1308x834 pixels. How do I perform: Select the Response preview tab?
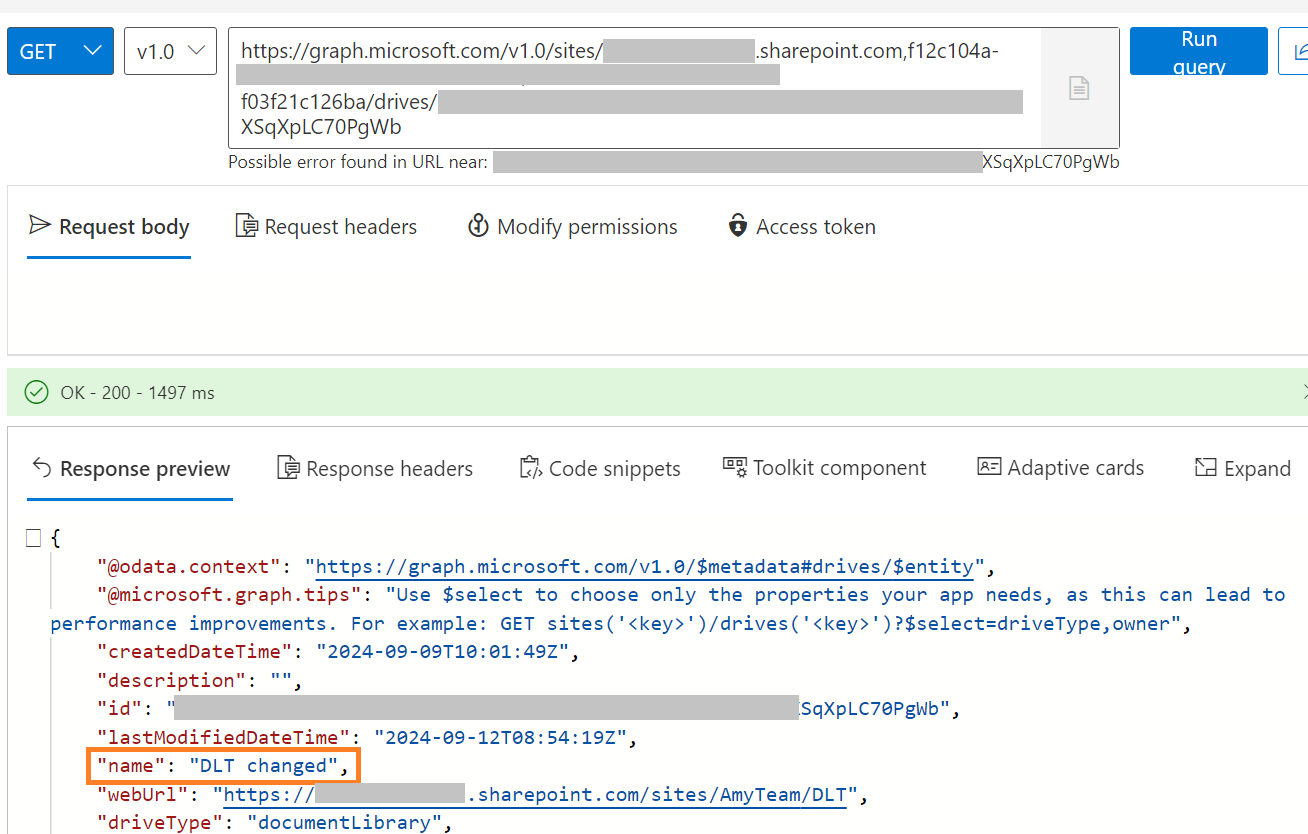point(131,469)
